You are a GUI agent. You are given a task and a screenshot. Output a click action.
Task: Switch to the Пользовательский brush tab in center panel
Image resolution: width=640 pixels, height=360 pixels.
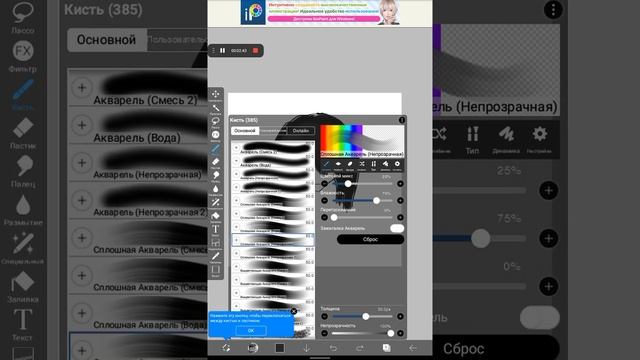click(x=273, y=131)
